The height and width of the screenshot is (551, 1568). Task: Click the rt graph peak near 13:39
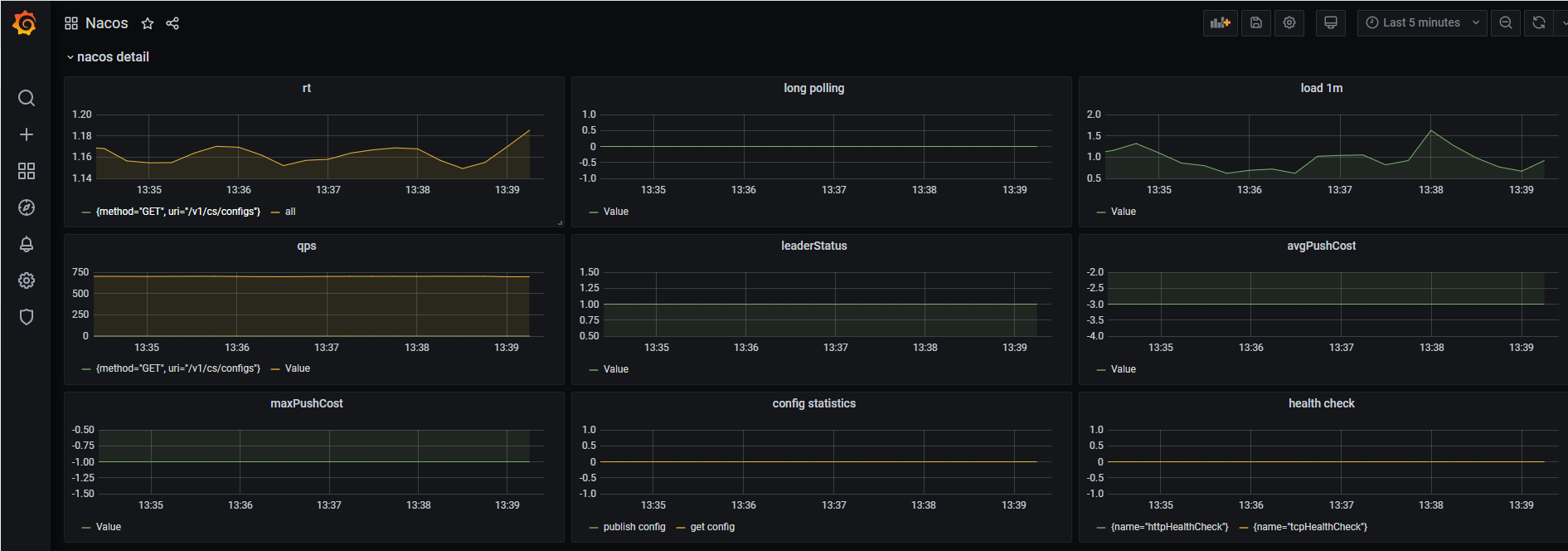pos(529,130)
